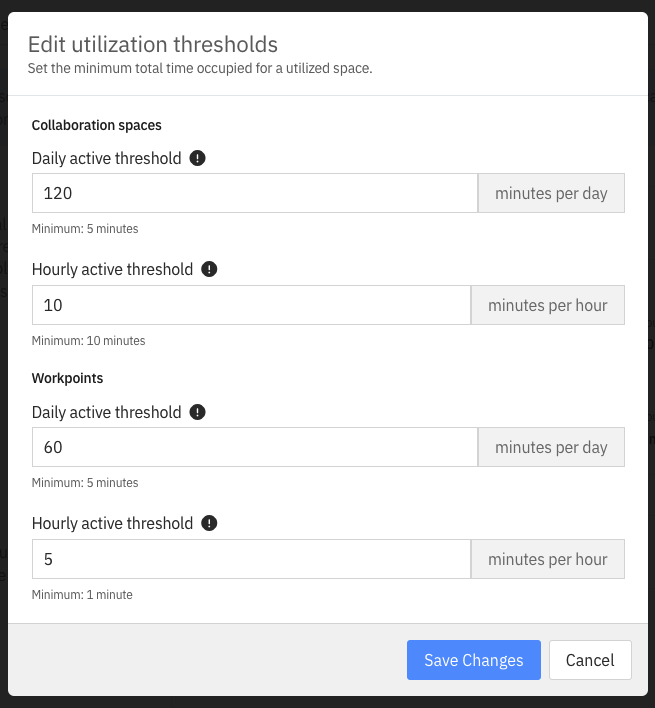655x708 pixels.
Task: Click info icon beside Workpoints Hourly active threshold
Action: pyautogui.click(x=209, y=523)
